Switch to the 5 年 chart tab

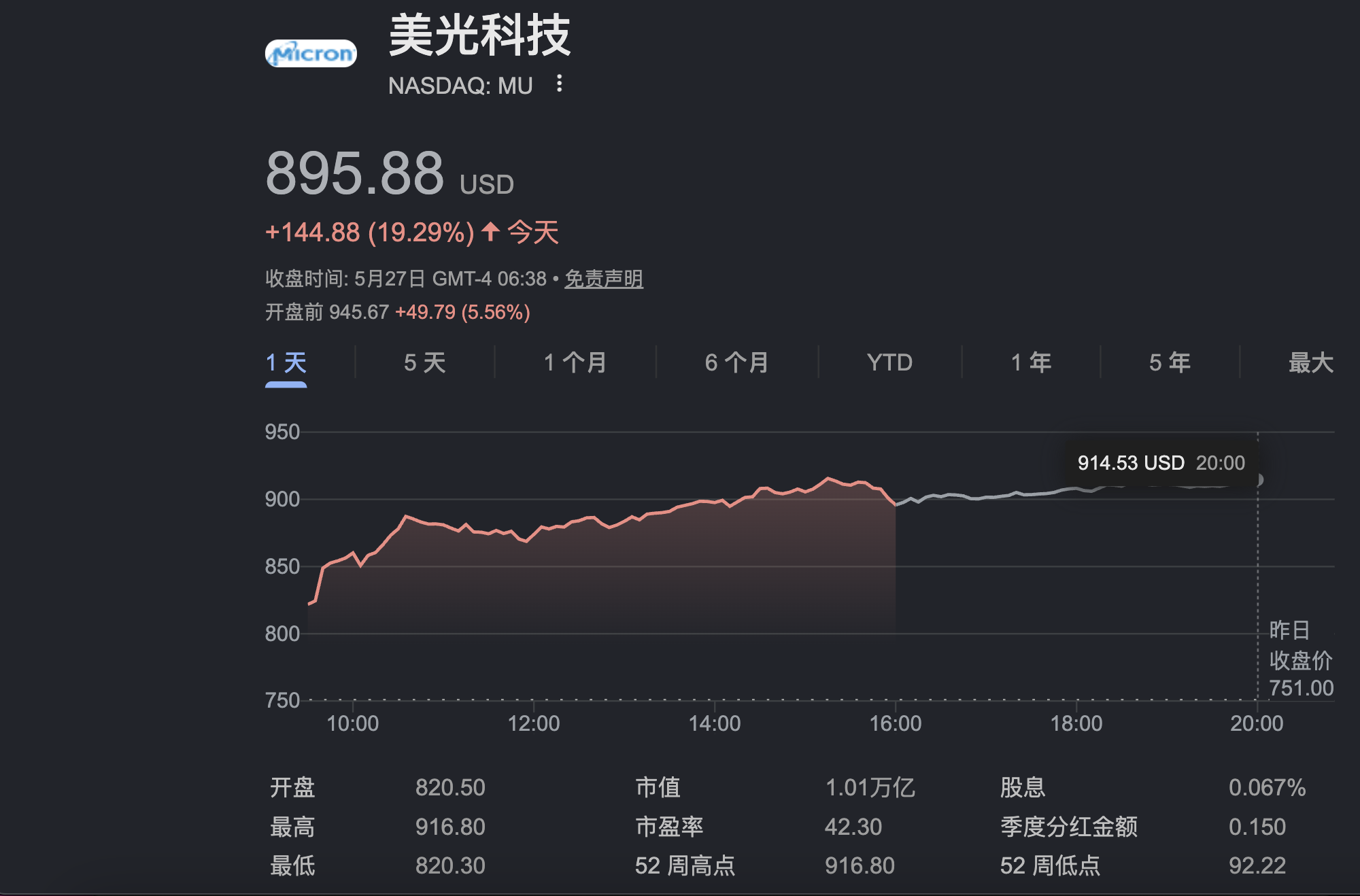[x=1170, y=362]
